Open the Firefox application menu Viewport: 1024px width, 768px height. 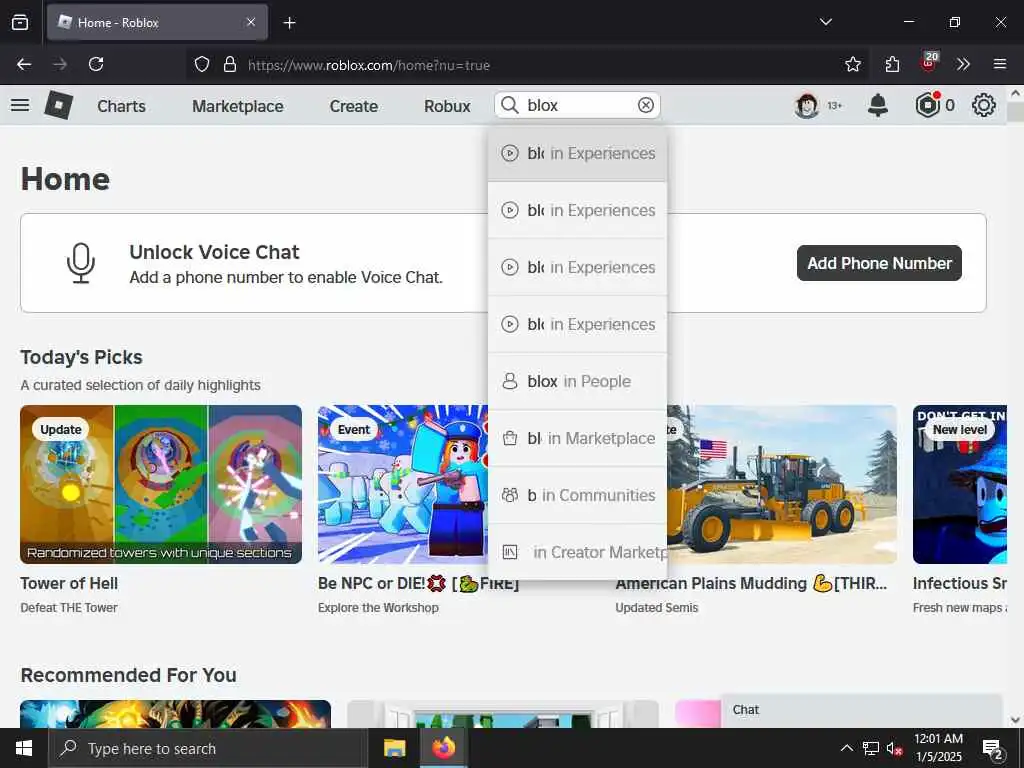click(1000, 64)
